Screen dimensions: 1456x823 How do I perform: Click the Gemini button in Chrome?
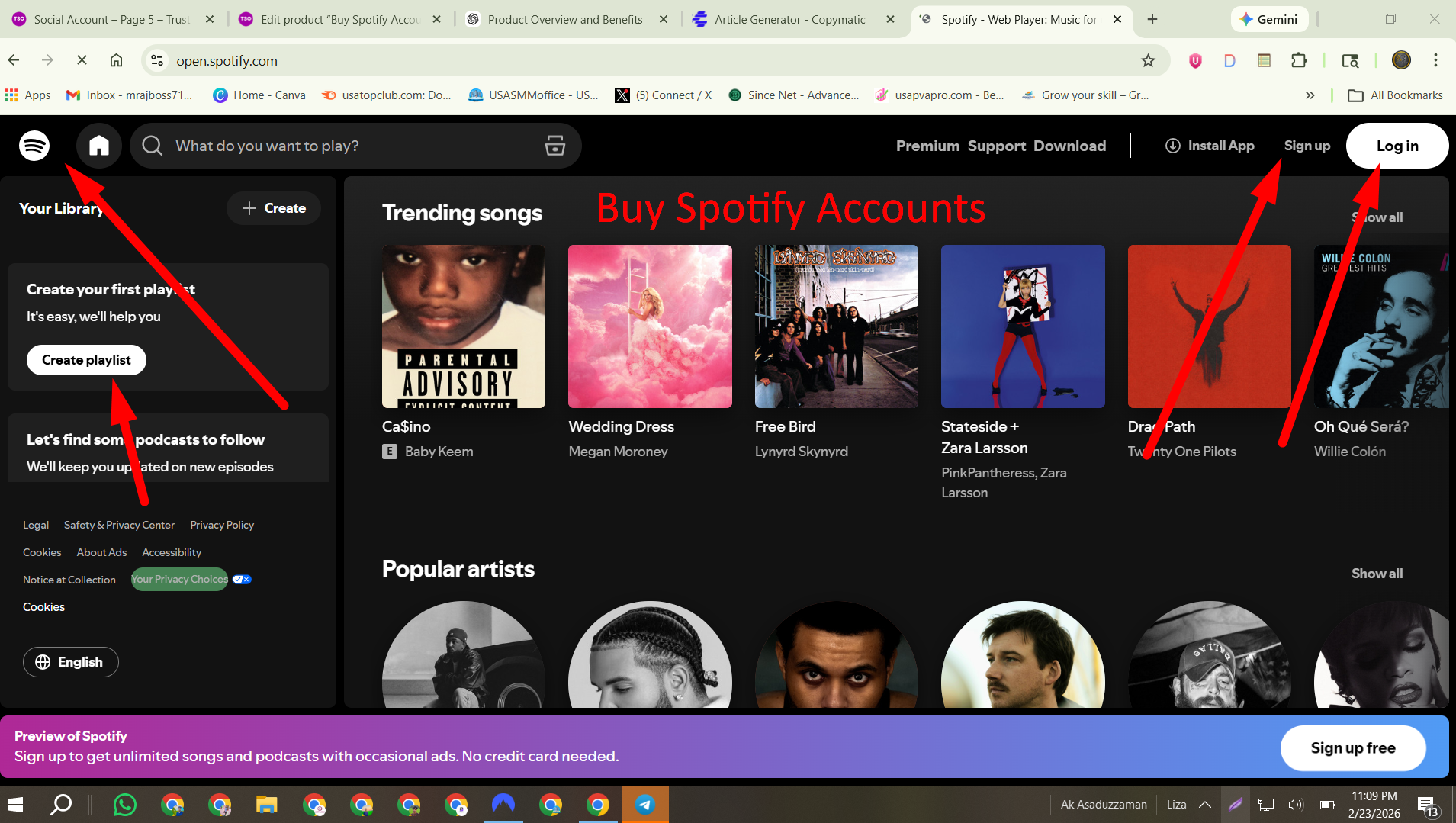tap(1269, 19)
